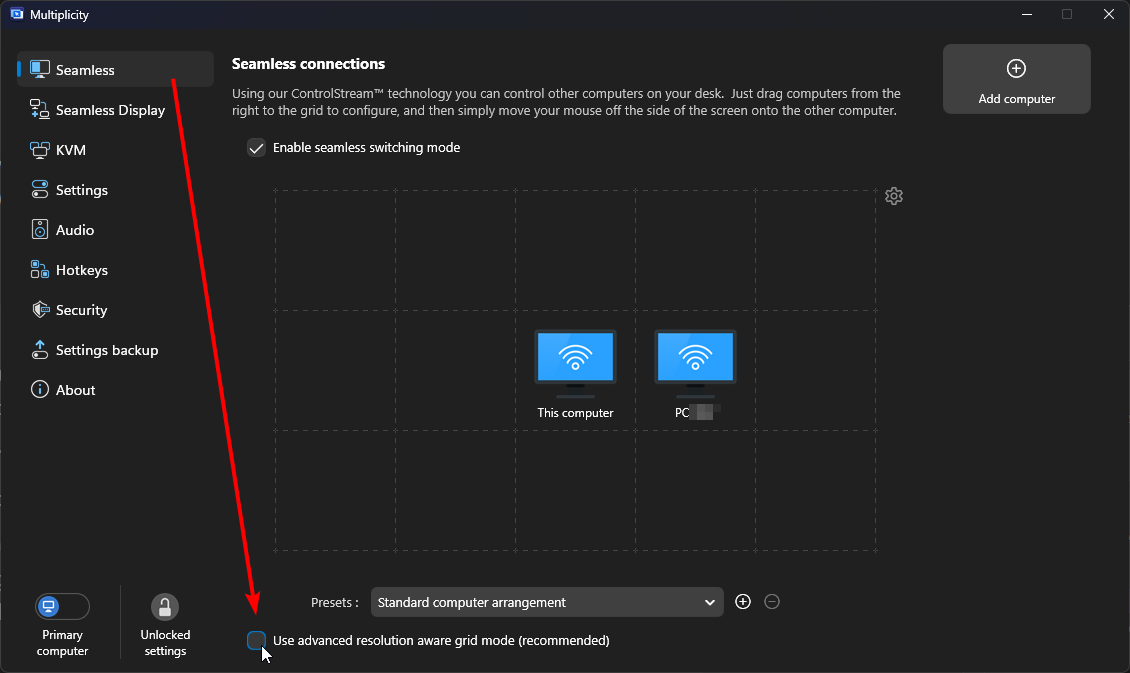The width and height of the screenshot is (1130, 673).
Task: Click the Unlocked settings padlock icon
Action: point(165,607)
